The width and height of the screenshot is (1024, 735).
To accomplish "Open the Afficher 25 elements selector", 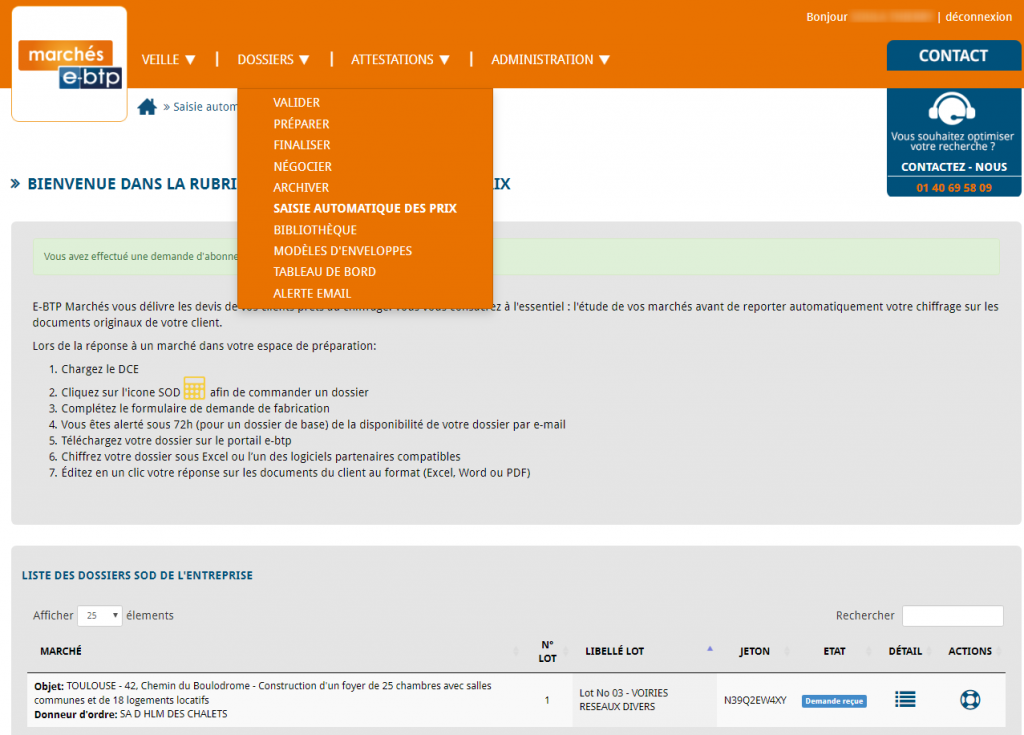I will 100,615.
